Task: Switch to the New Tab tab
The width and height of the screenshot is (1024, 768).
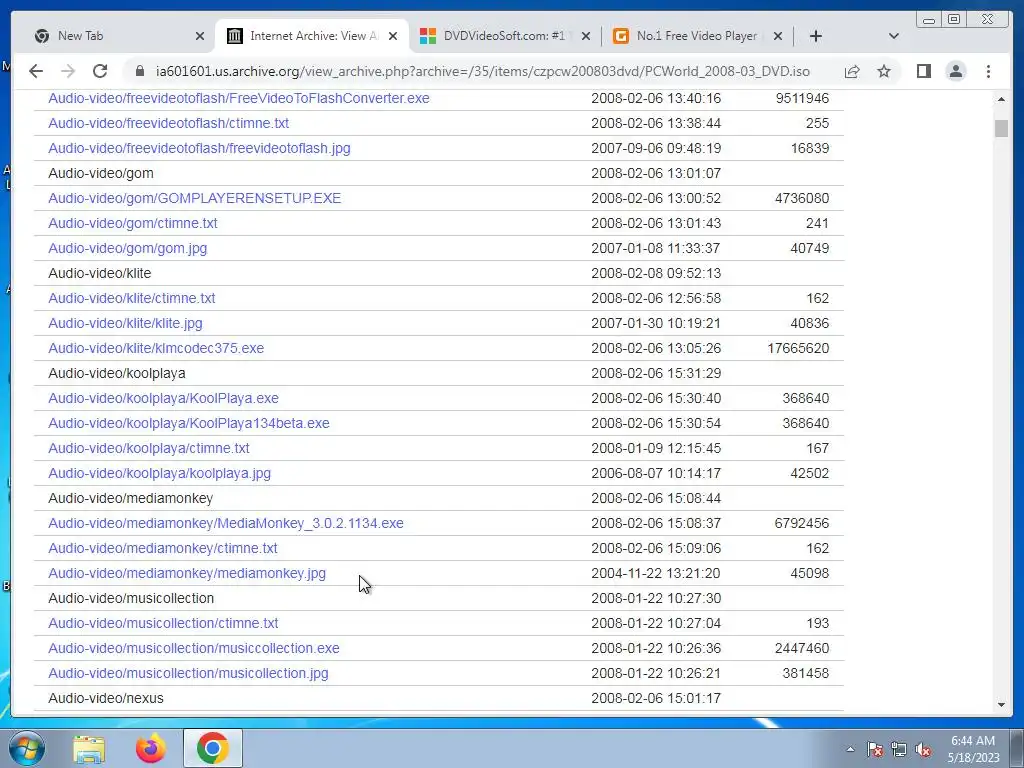Action: point(118,36)
